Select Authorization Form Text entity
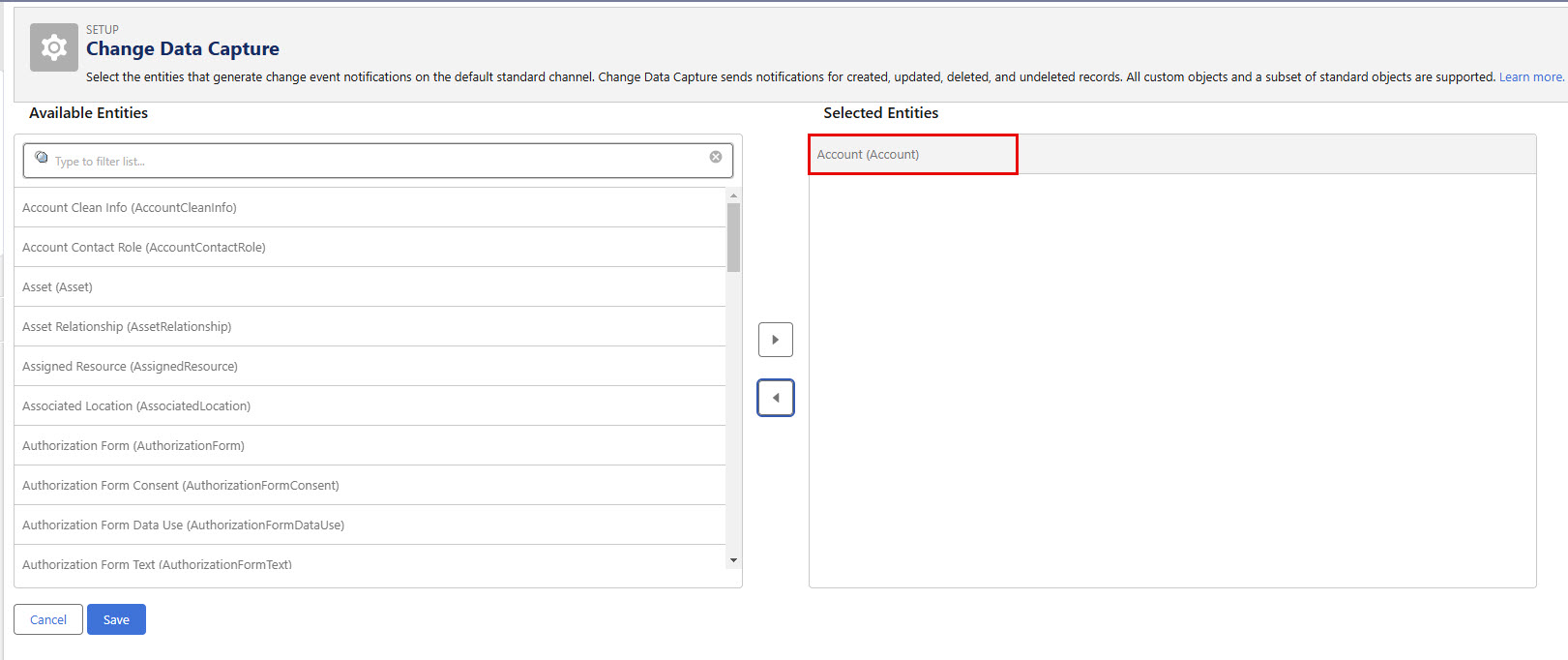 coord(370,558)
